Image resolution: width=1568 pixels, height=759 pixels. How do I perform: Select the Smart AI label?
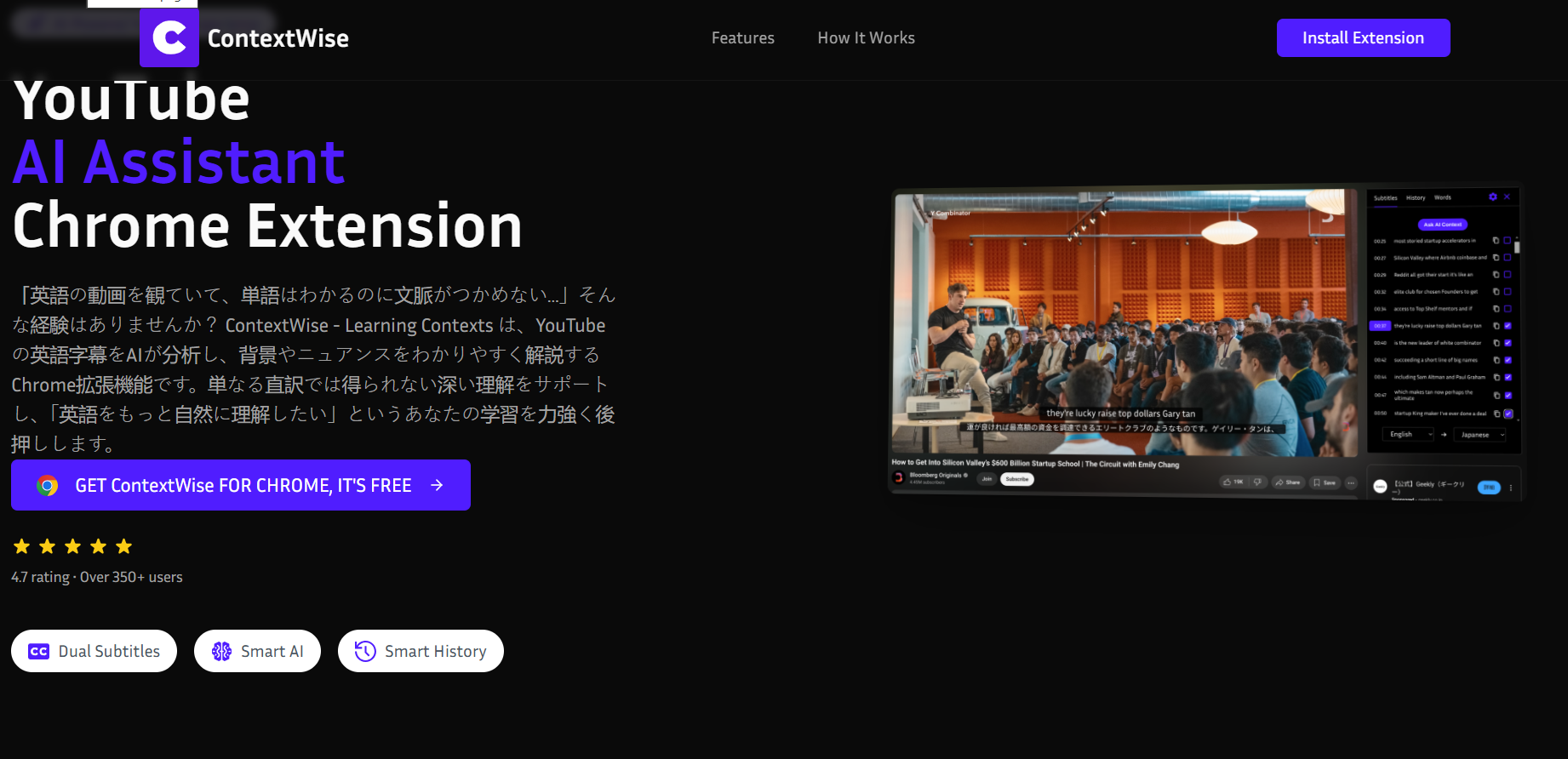[272, 651]
